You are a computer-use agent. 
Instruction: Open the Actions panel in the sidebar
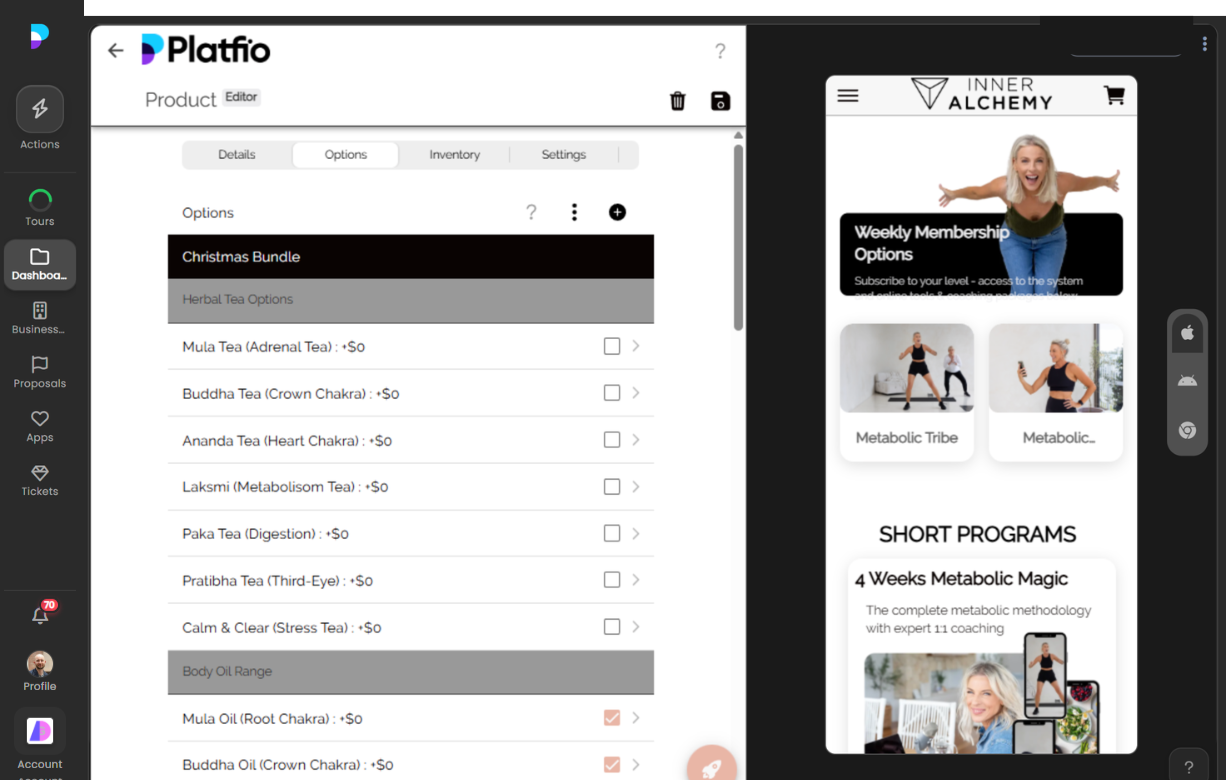(40, 115)
